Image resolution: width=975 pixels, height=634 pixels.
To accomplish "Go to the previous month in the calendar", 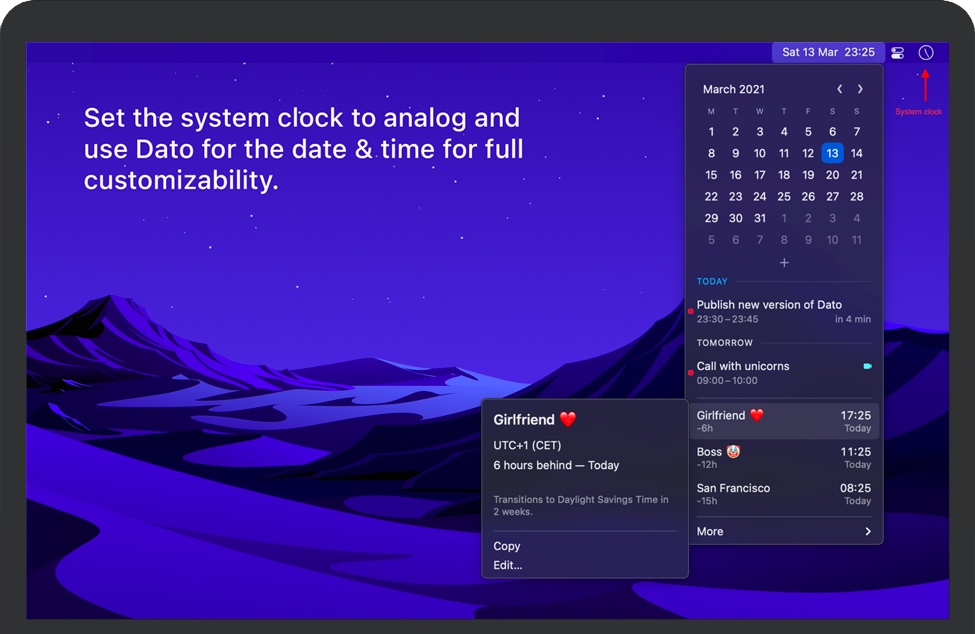I will 839,89.
